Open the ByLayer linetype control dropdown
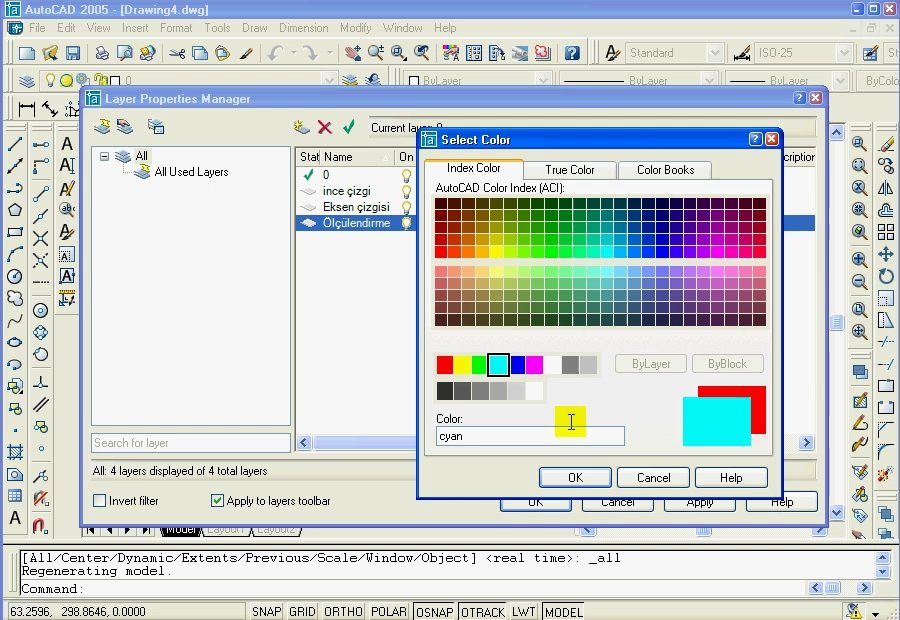900x620 pixels. click(x=709, y=80)
